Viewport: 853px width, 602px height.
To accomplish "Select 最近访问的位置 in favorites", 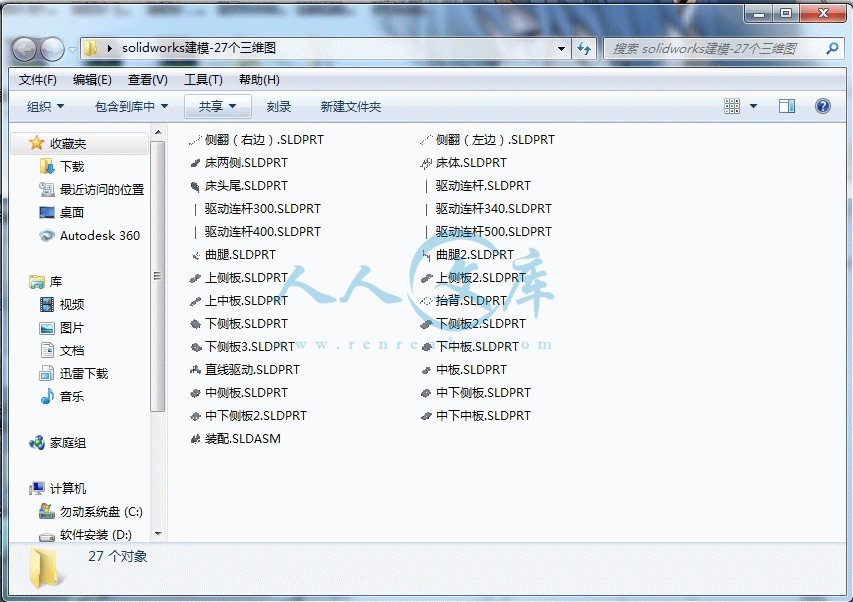I will (102, 189).
